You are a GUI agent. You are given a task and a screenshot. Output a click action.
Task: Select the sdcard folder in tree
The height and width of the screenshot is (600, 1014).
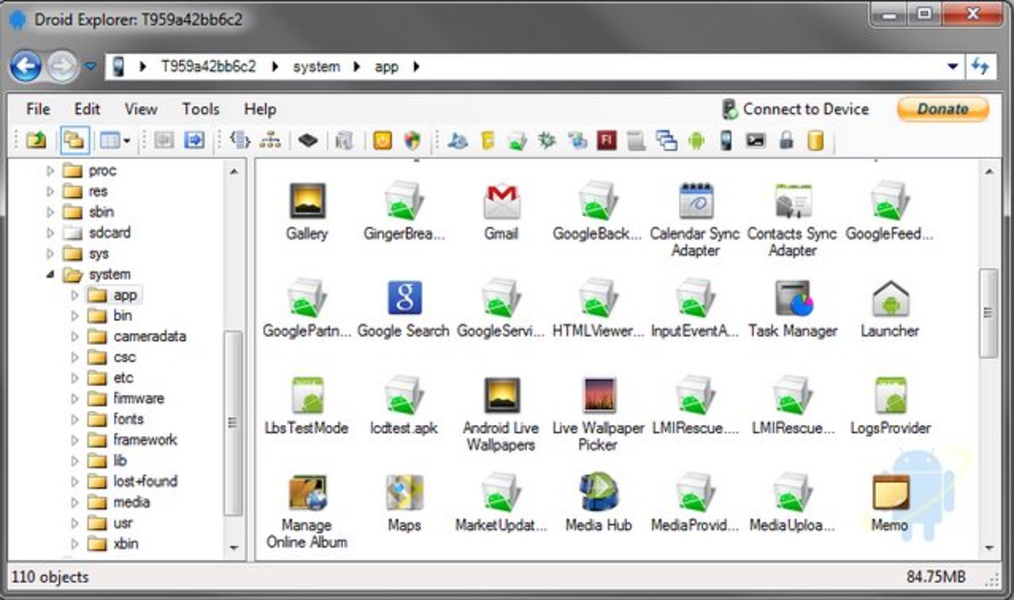tap(109, 233)
